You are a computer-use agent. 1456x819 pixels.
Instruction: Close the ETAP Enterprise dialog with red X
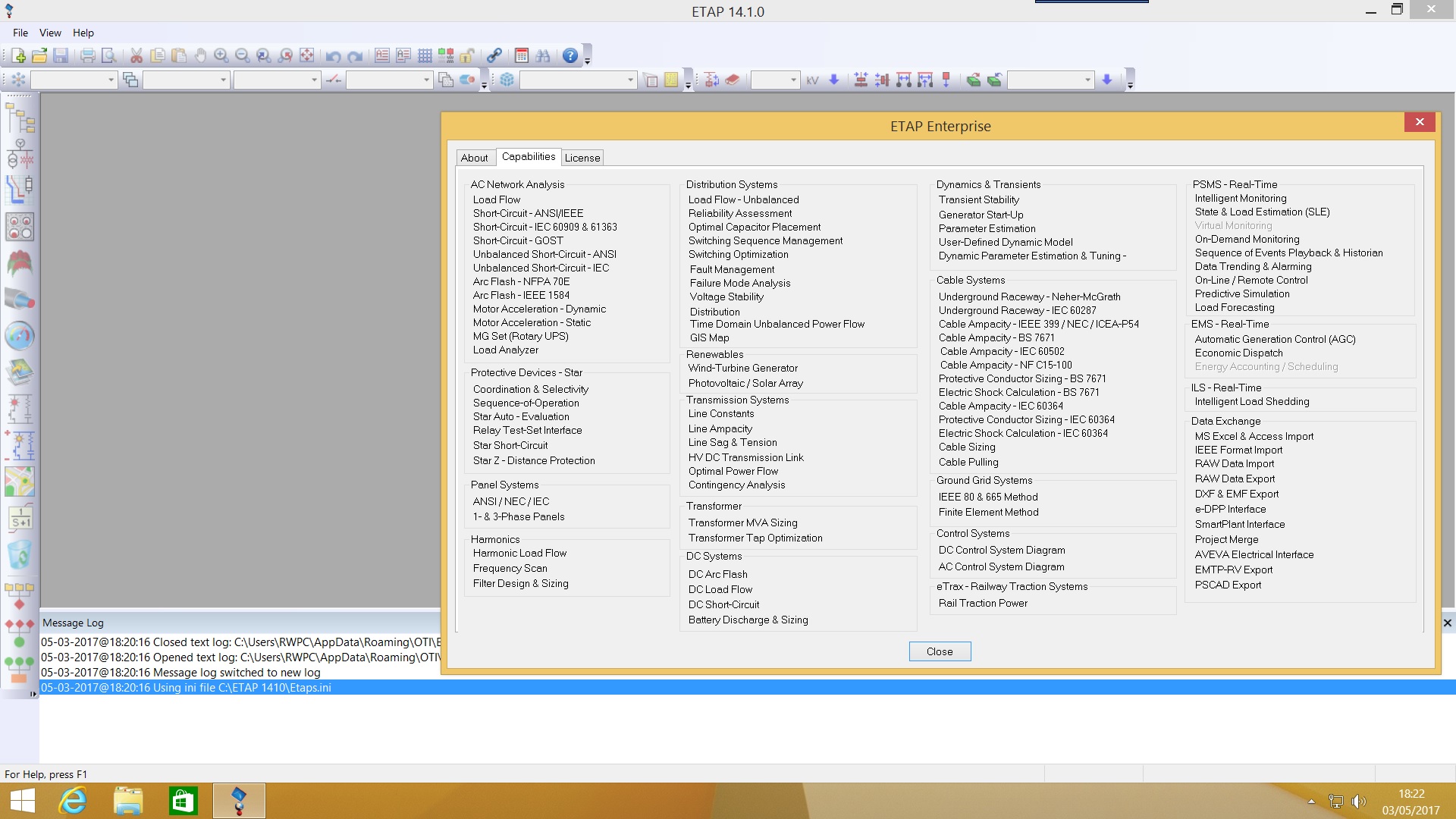(x=1420, y=121)
